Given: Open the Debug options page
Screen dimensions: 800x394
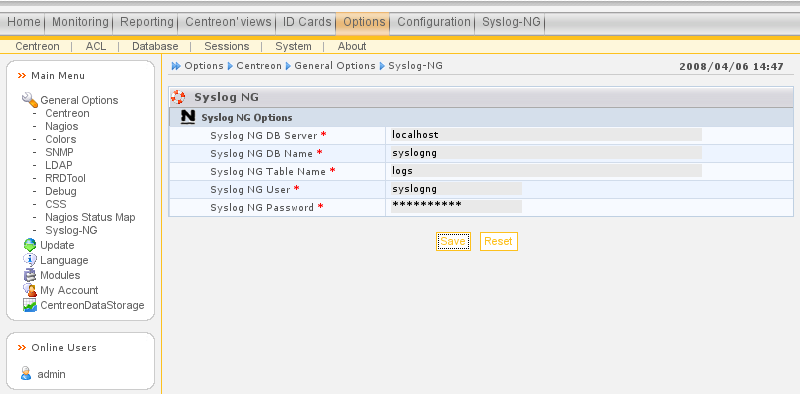Looking at the screenshot, I should (x=61, y=191).
